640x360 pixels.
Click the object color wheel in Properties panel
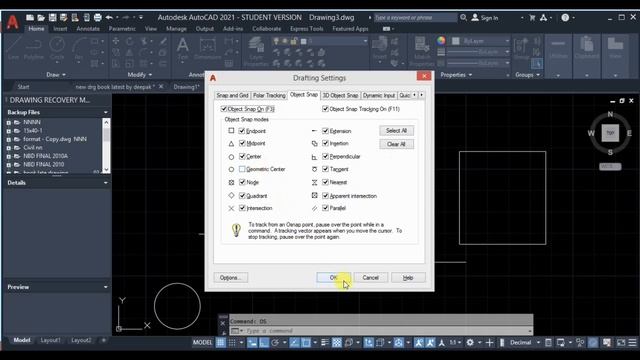[441, 41]
